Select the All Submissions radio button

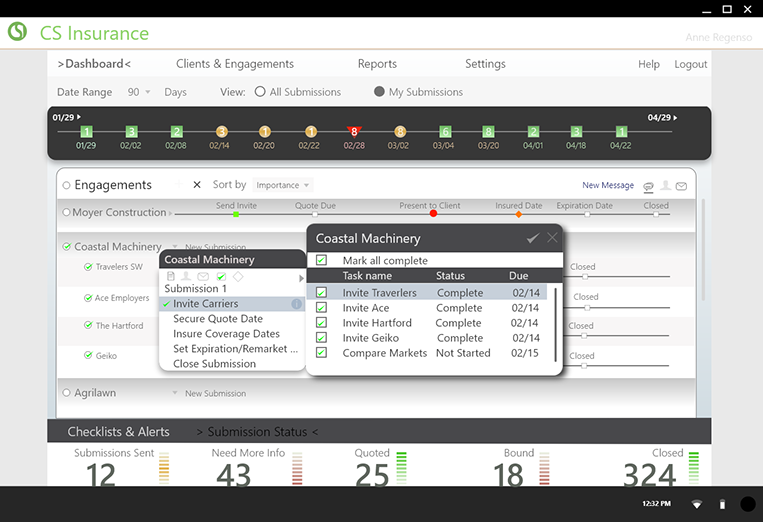(260, 92)
